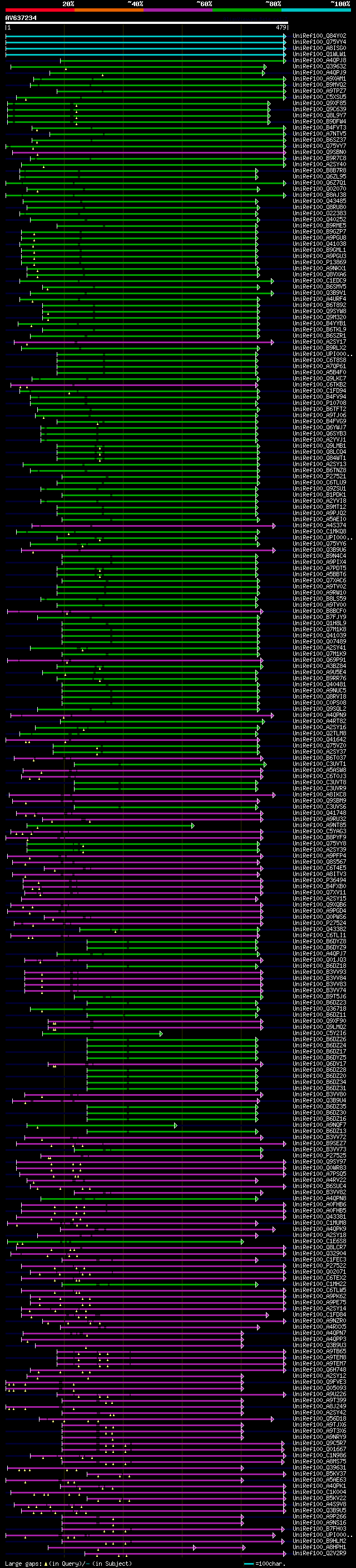Click the orange ~40% identity legend segment
356x1568 pixels.
(108, 11)
